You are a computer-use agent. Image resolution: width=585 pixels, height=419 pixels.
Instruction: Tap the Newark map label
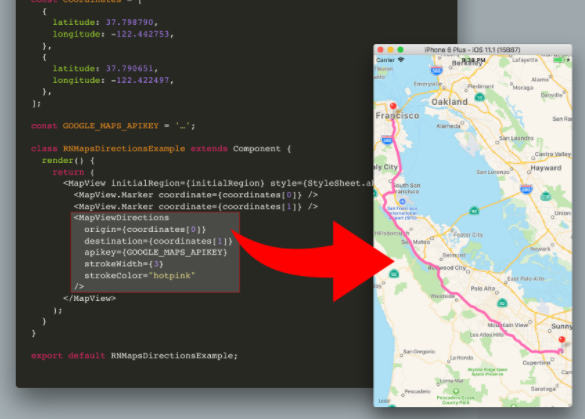point(540,248)
